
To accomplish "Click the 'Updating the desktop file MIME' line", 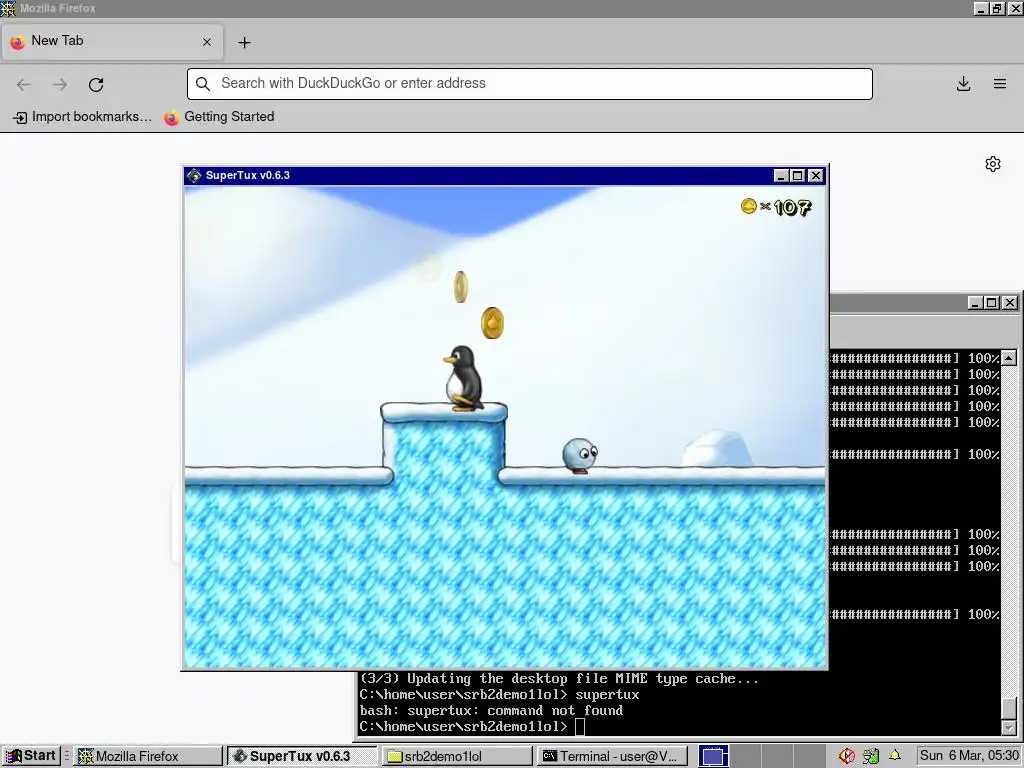I will 559,679.
